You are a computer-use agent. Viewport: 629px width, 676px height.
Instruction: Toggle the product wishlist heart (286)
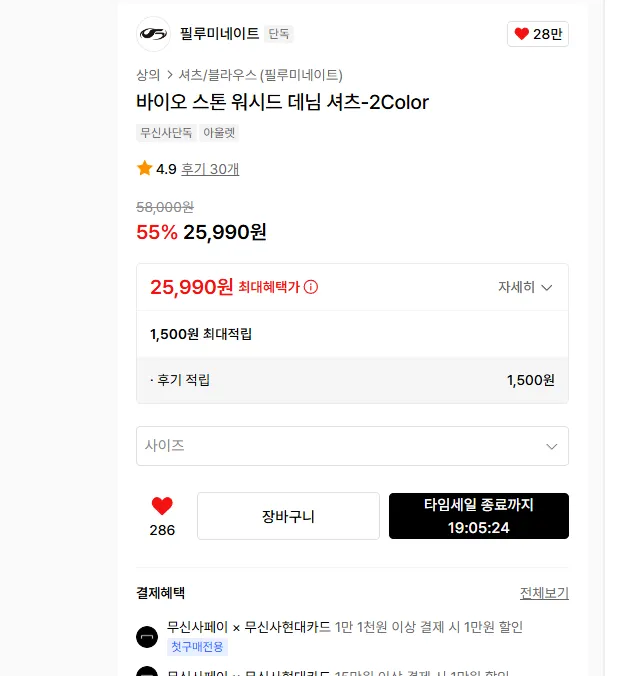162,506
